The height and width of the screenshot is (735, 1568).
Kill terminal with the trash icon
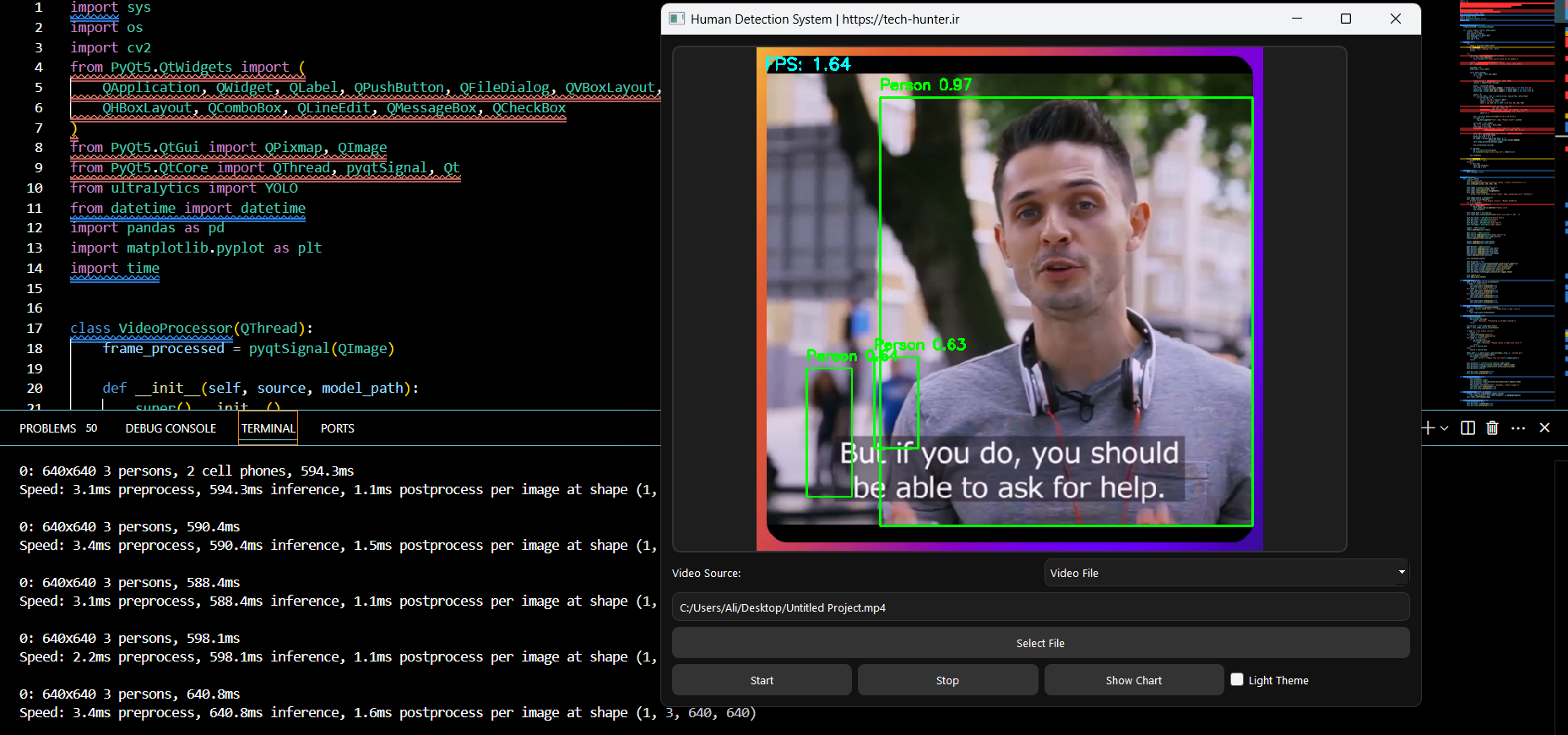pos(1492,428)
